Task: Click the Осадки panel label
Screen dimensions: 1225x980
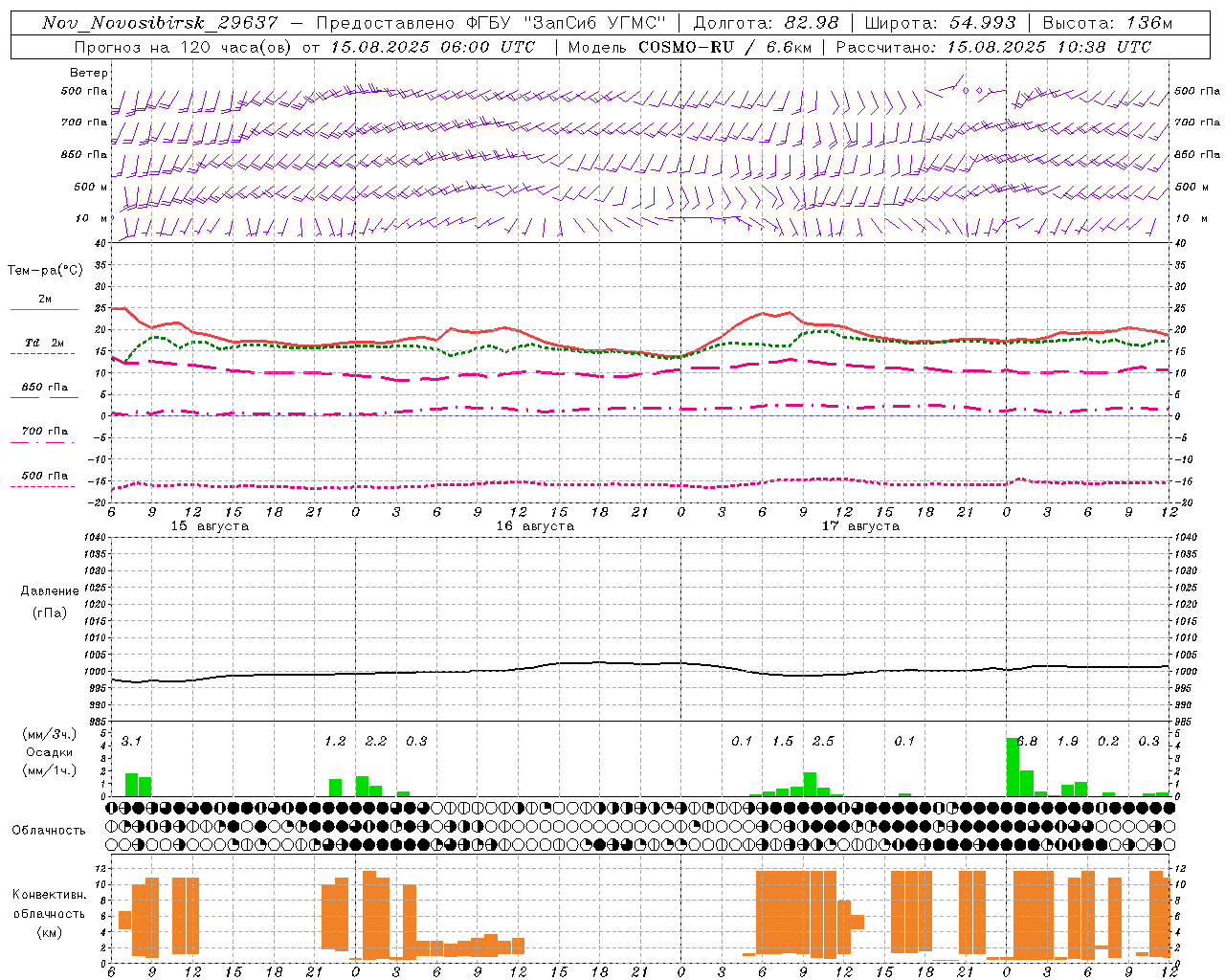Action: coord(49,752)
